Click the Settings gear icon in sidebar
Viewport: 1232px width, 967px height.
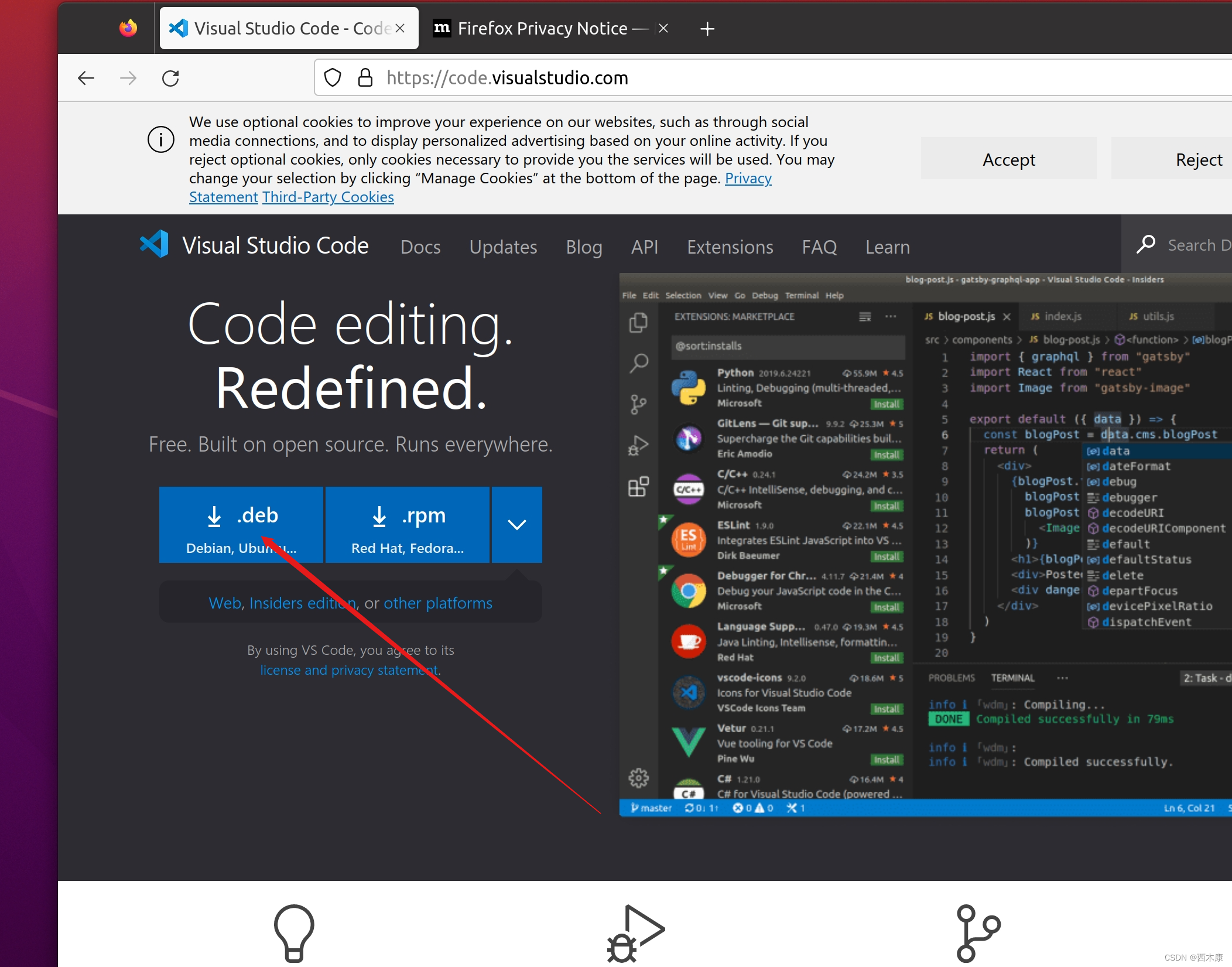click(639, 778)
